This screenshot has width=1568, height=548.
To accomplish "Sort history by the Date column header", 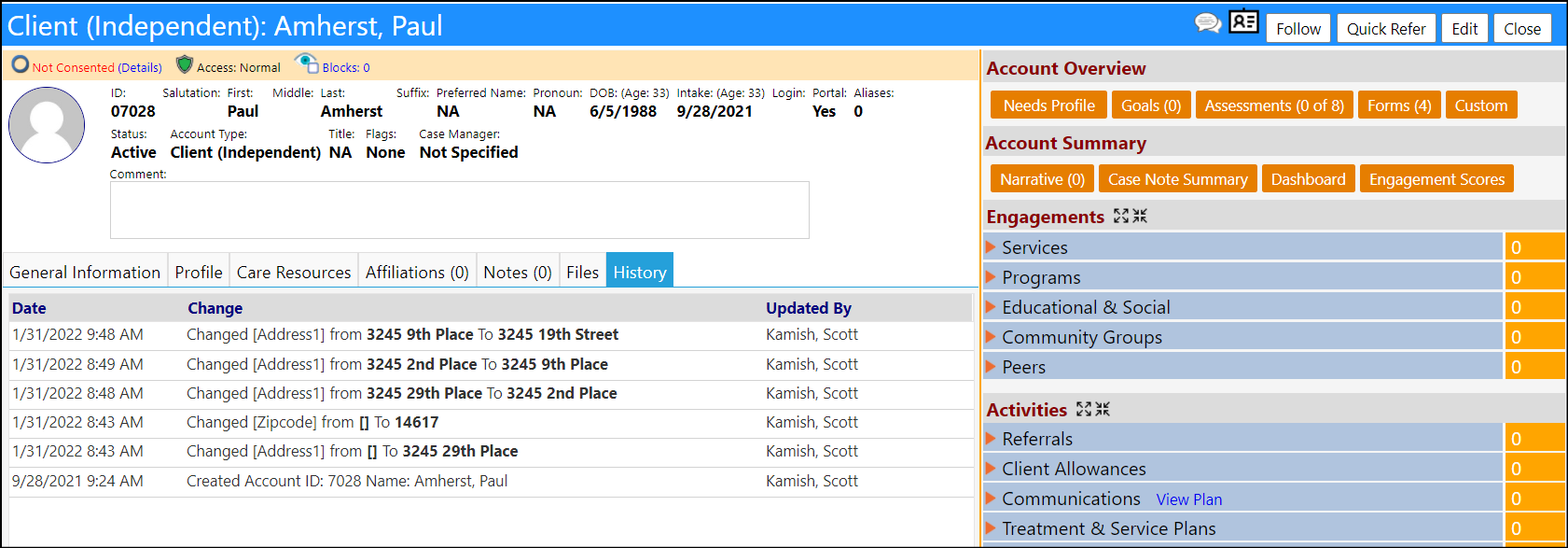I will [29, 308].
